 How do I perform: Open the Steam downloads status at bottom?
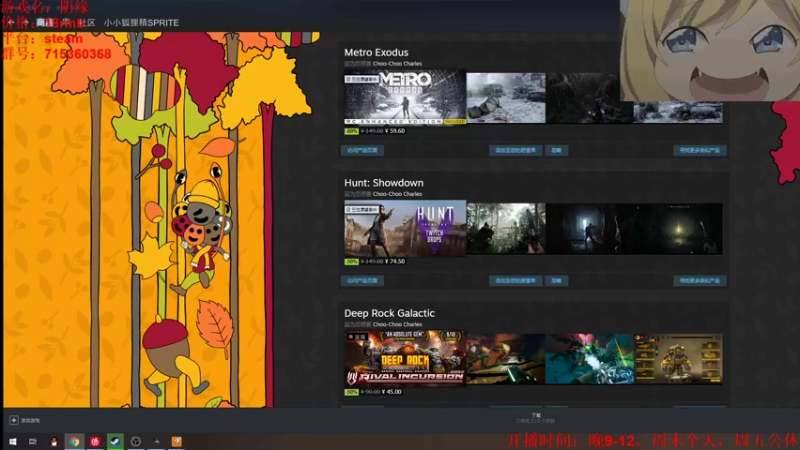(x=535, y=418)
